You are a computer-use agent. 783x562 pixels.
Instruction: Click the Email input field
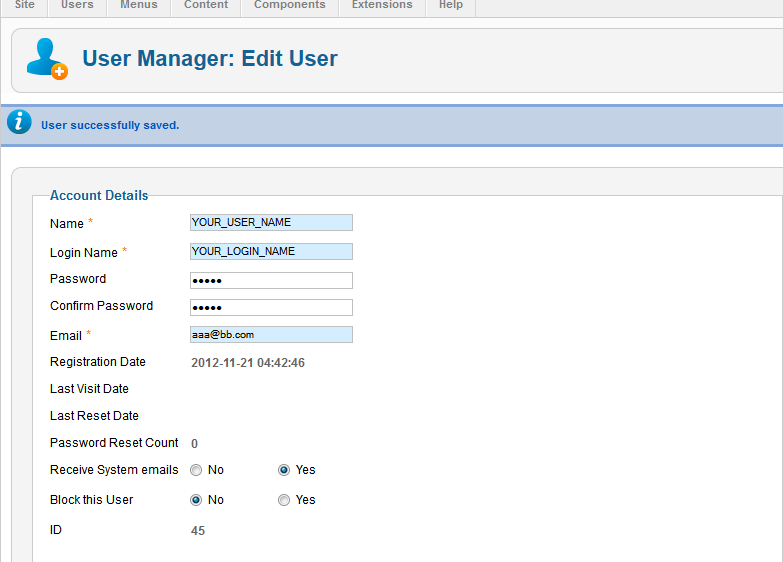click(271, 335)
